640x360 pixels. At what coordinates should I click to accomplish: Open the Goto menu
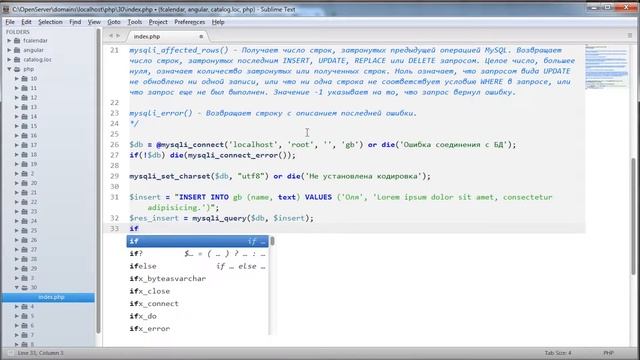(x=114, y=22)
